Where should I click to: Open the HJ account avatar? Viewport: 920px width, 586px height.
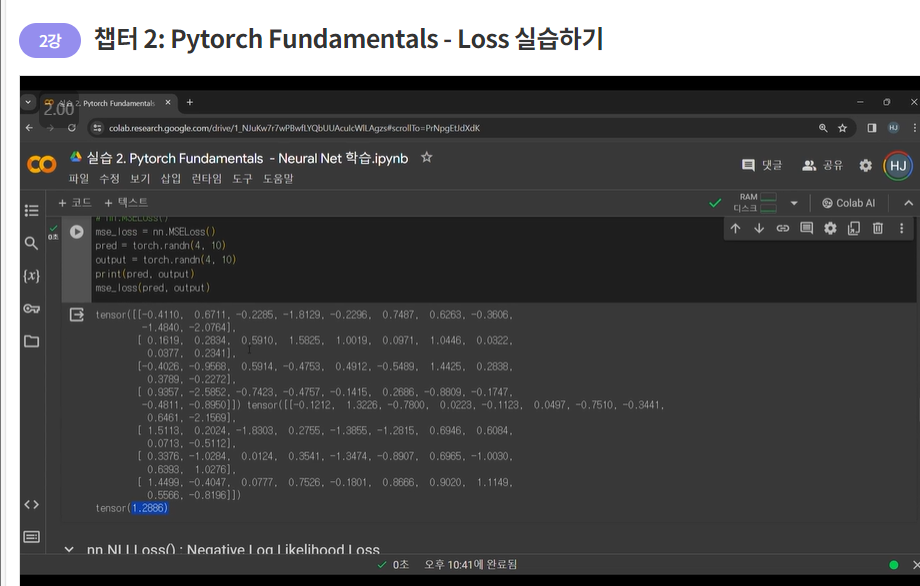[x=898, y=165]
